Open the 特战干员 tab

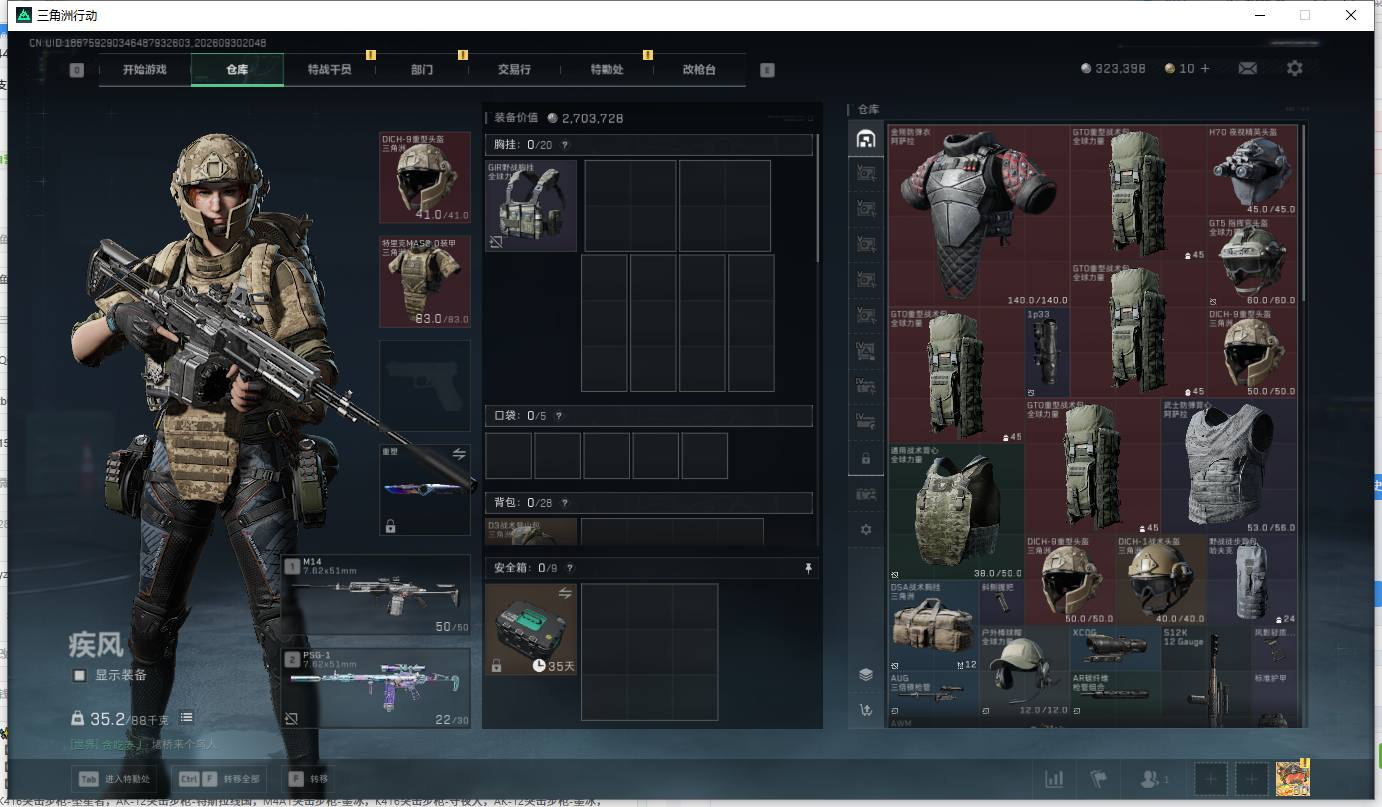[329, 70]
